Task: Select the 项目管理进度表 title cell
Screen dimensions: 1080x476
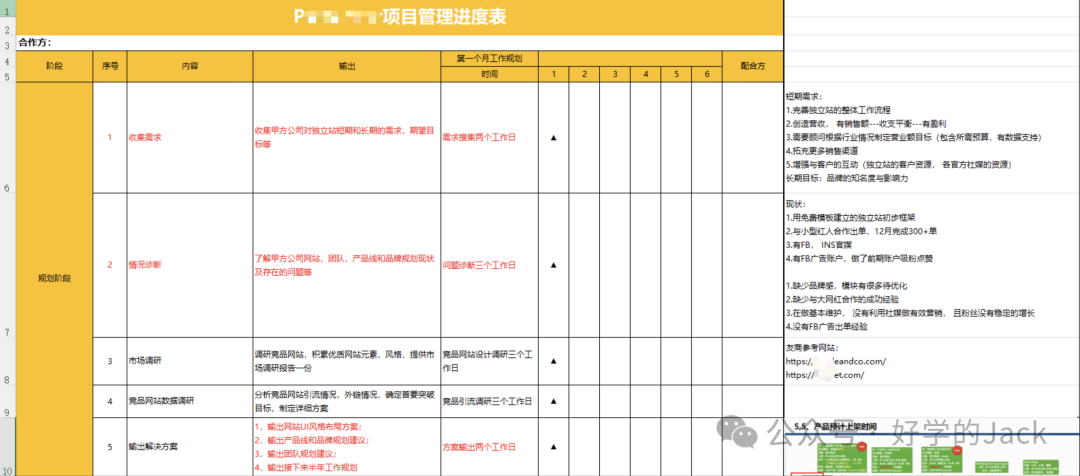Action: coord(399,17)
